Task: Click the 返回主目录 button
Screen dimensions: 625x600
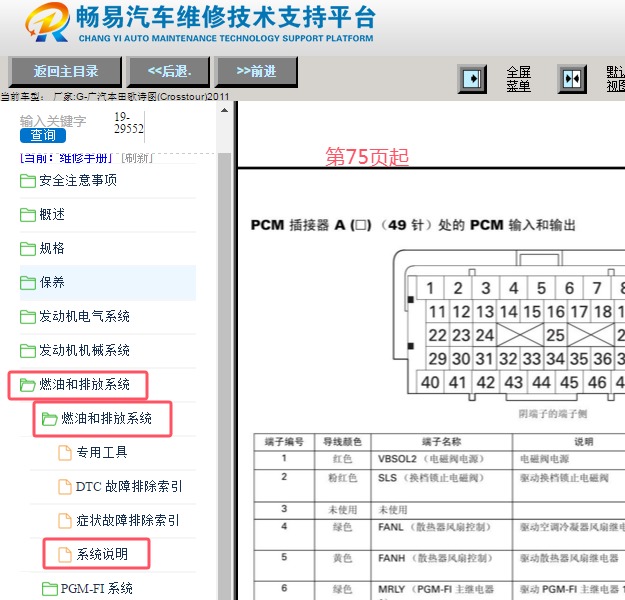Action: [65, 72]
